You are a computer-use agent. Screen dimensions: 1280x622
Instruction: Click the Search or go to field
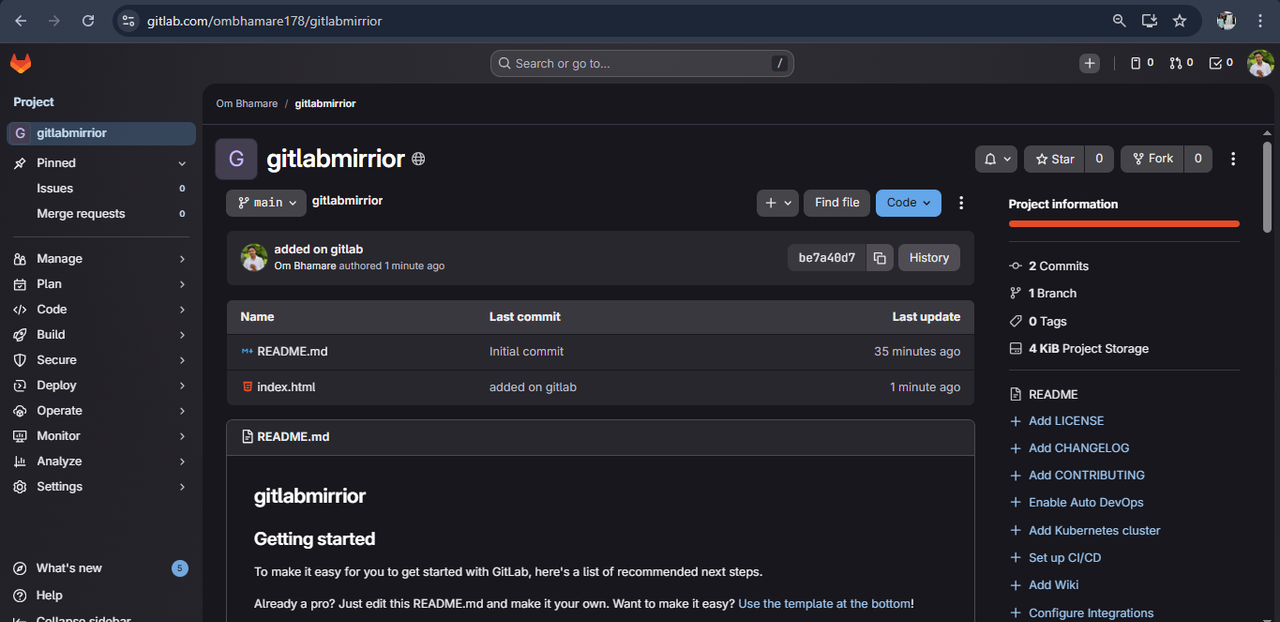642,63
